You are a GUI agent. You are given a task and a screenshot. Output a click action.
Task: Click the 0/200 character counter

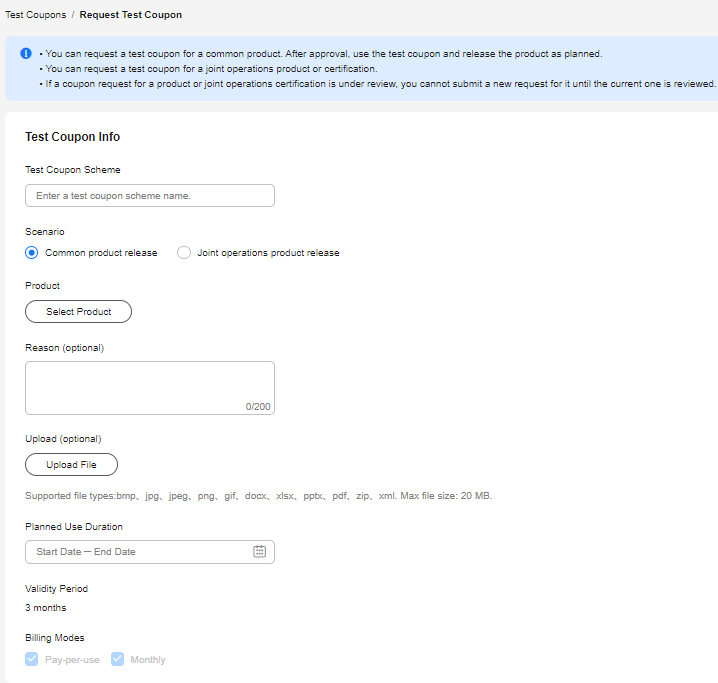258,407
